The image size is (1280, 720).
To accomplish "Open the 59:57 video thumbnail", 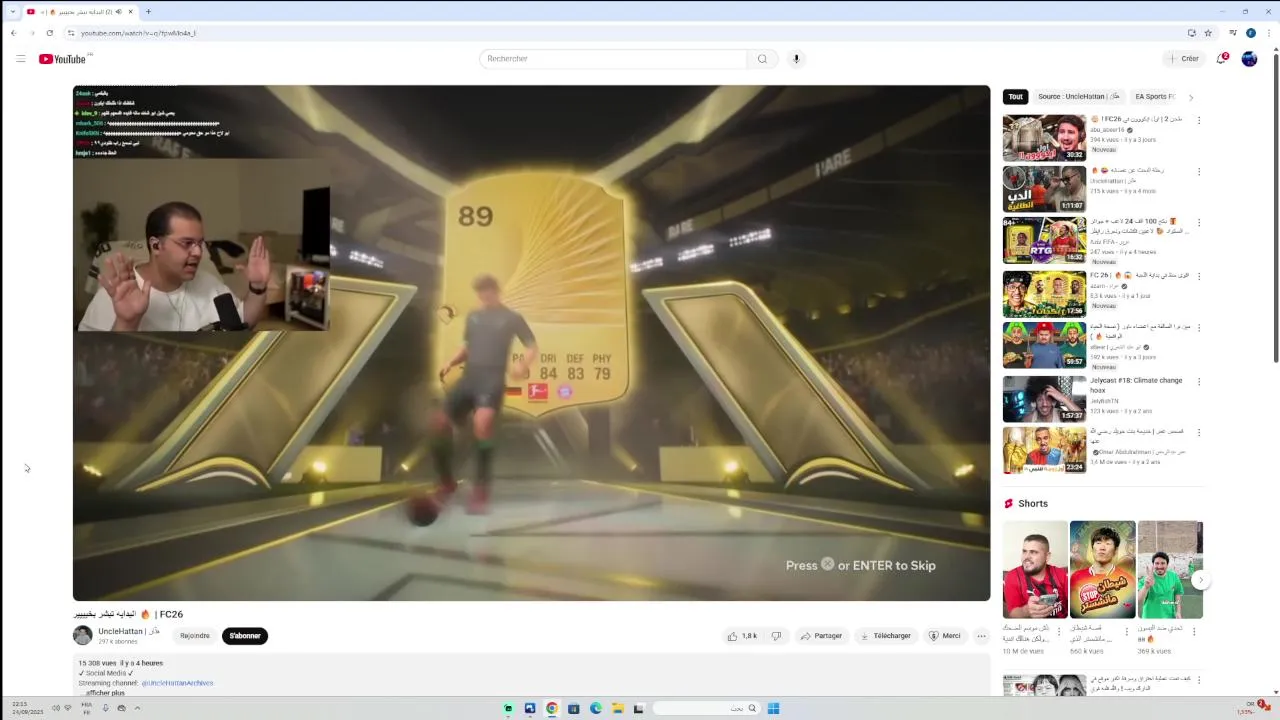I will pyautogui.click(x=1044, y=345).
